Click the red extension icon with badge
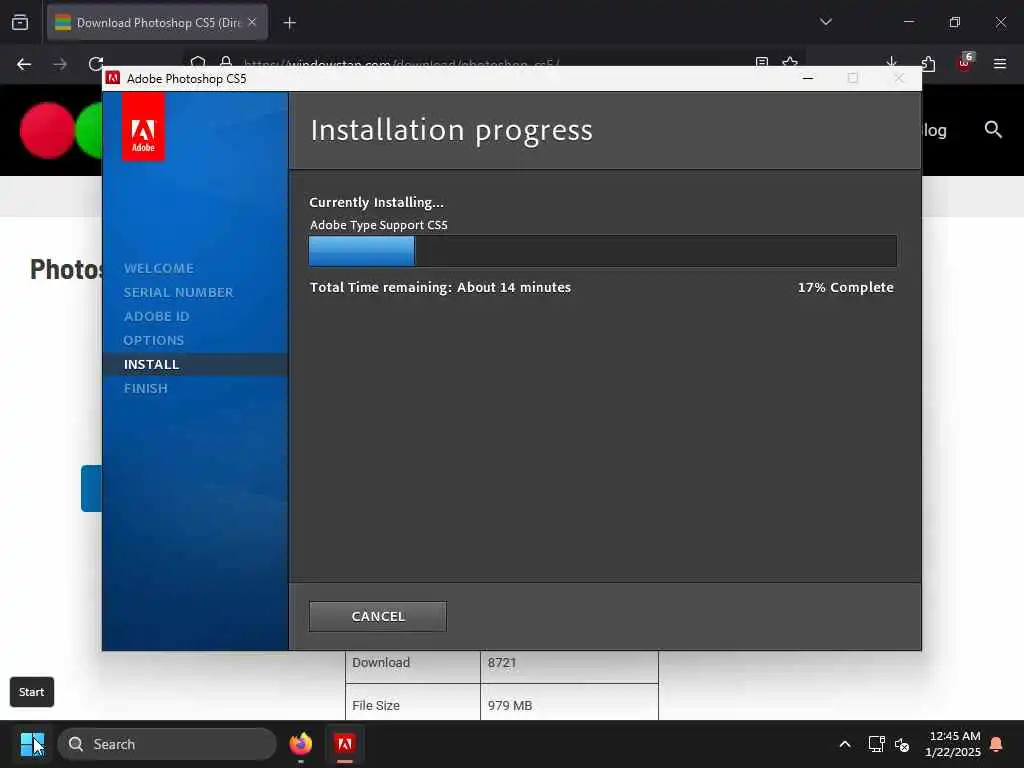1024x768 pixels. (965, 63)
